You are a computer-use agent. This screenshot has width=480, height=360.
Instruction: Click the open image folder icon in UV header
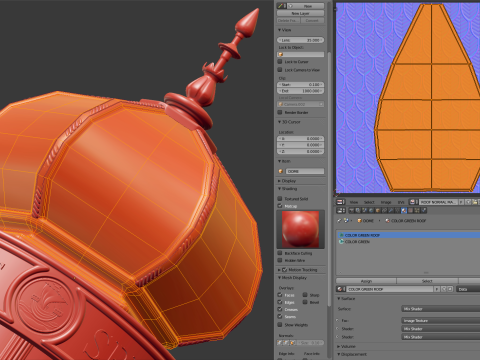[475, 202]
